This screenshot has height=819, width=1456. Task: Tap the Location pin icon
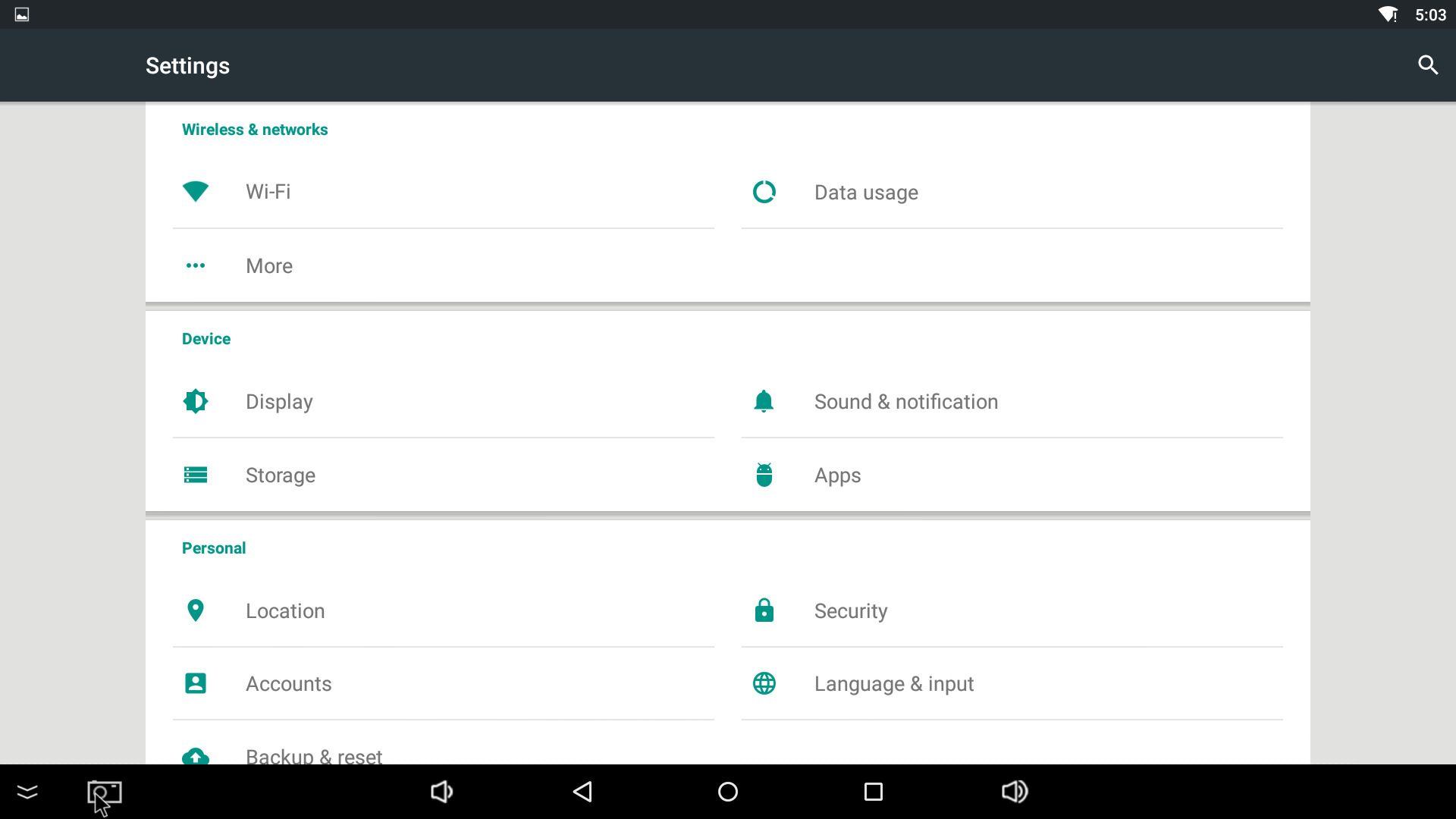click(x=196, y=610)
